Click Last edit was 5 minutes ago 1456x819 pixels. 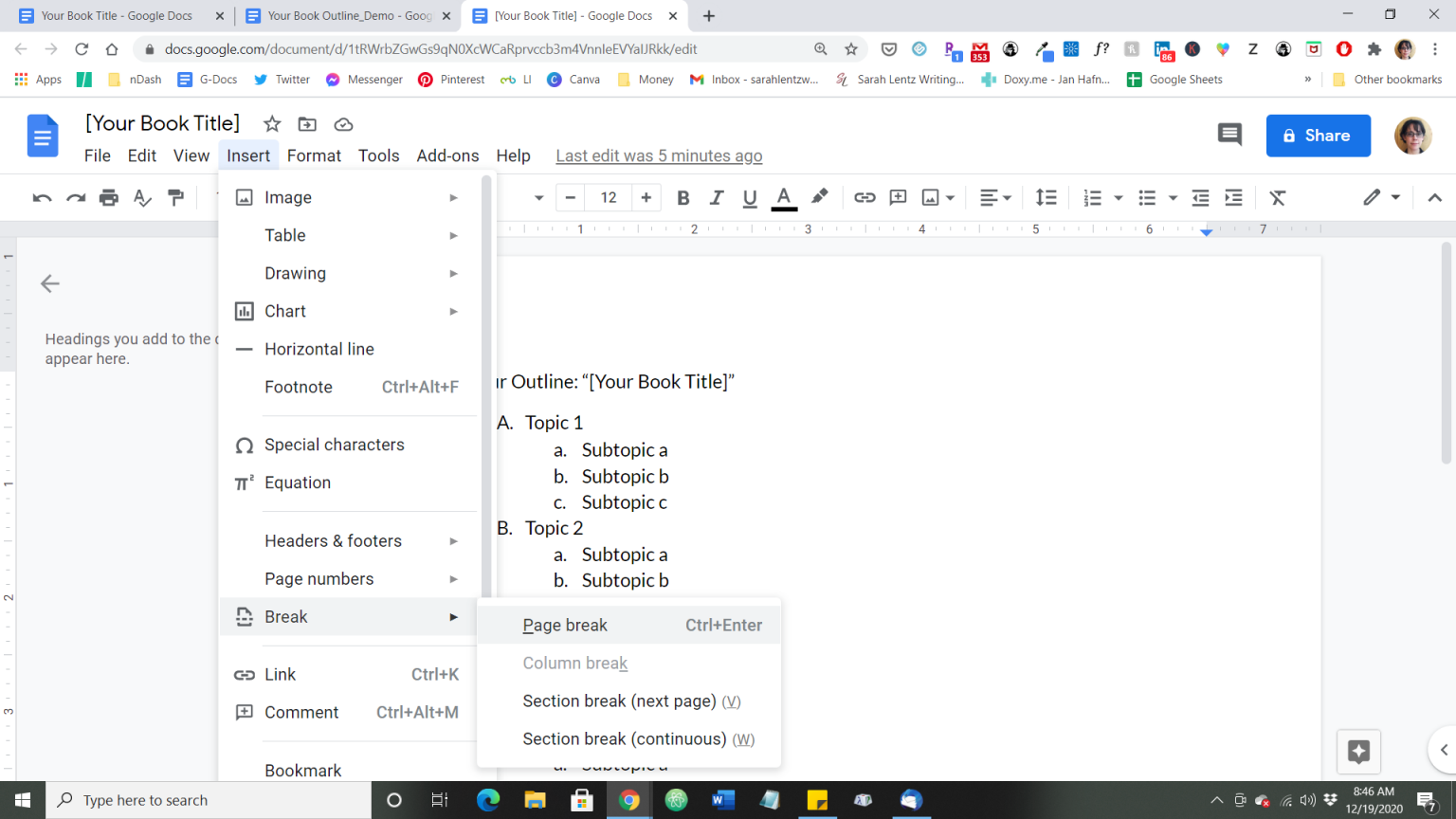click(x=659, y=155)
